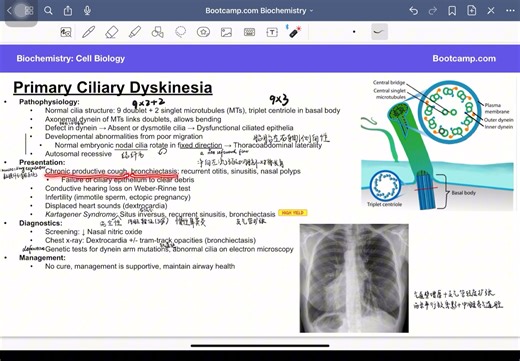The image size is (520, 361).
Task: Tap the Developmental abnormalities from poor migration line
Action: coord(124,136)
